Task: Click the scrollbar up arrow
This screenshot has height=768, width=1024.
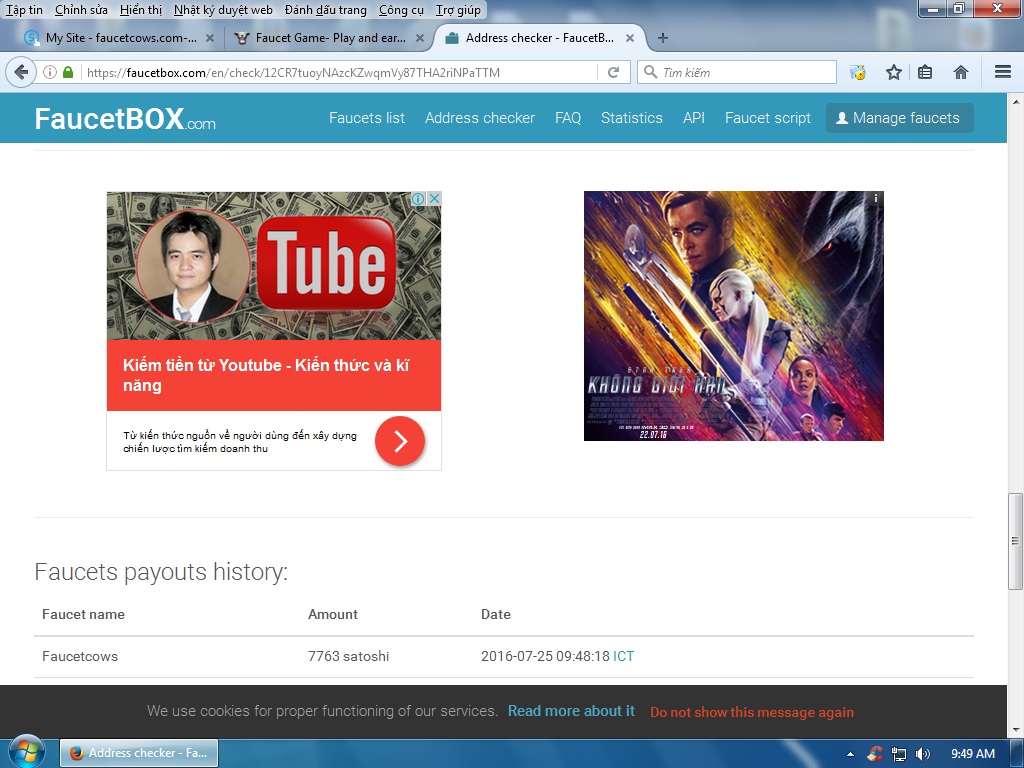Action: click(1016, 102)
